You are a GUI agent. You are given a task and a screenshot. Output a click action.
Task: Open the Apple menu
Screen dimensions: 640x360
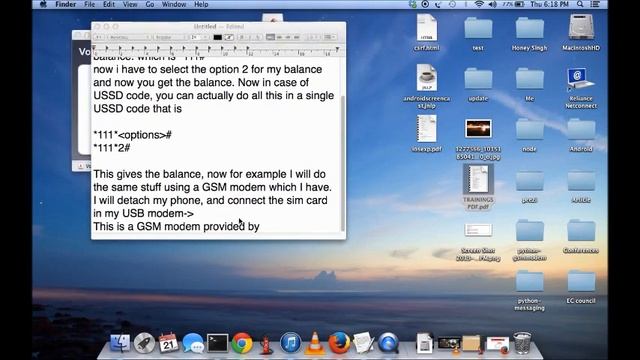(x=43, y=4)
